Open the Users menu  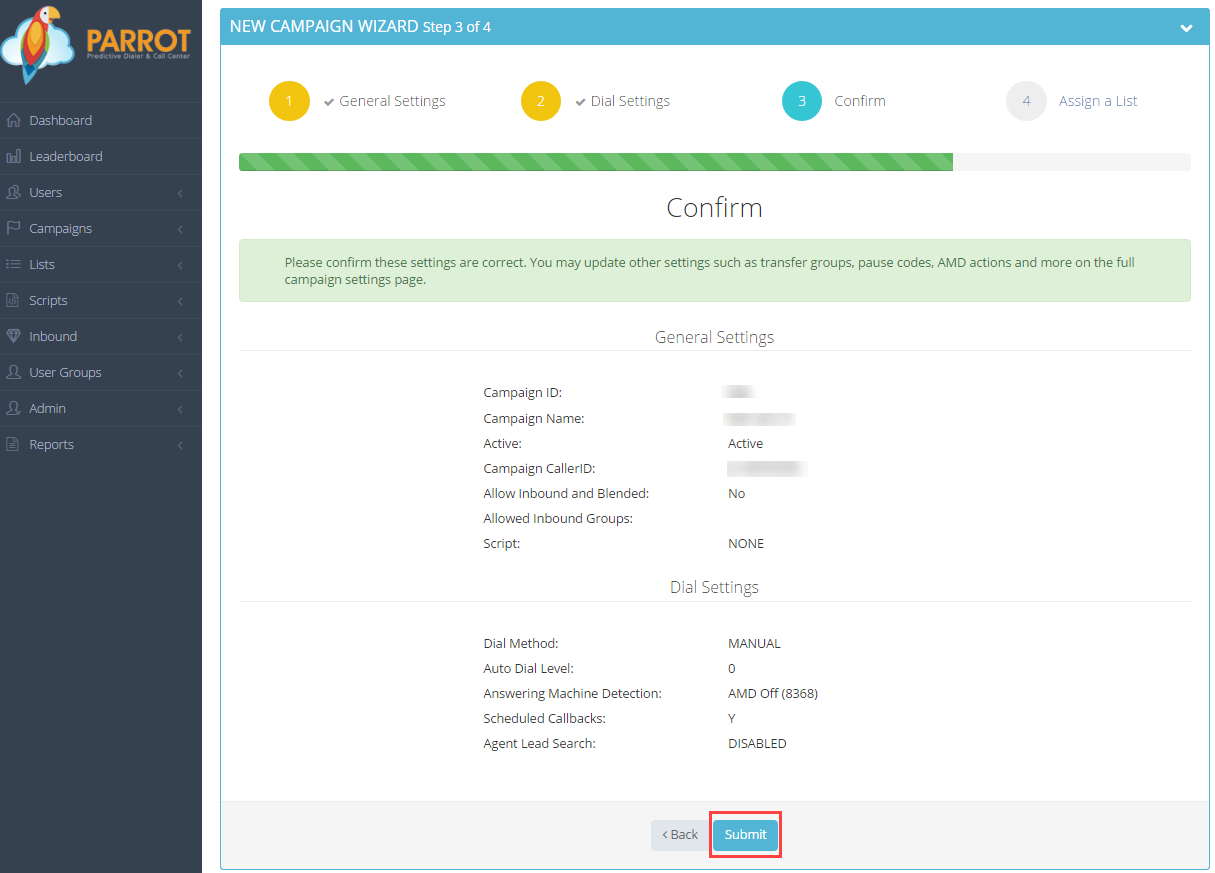[101, 192]
